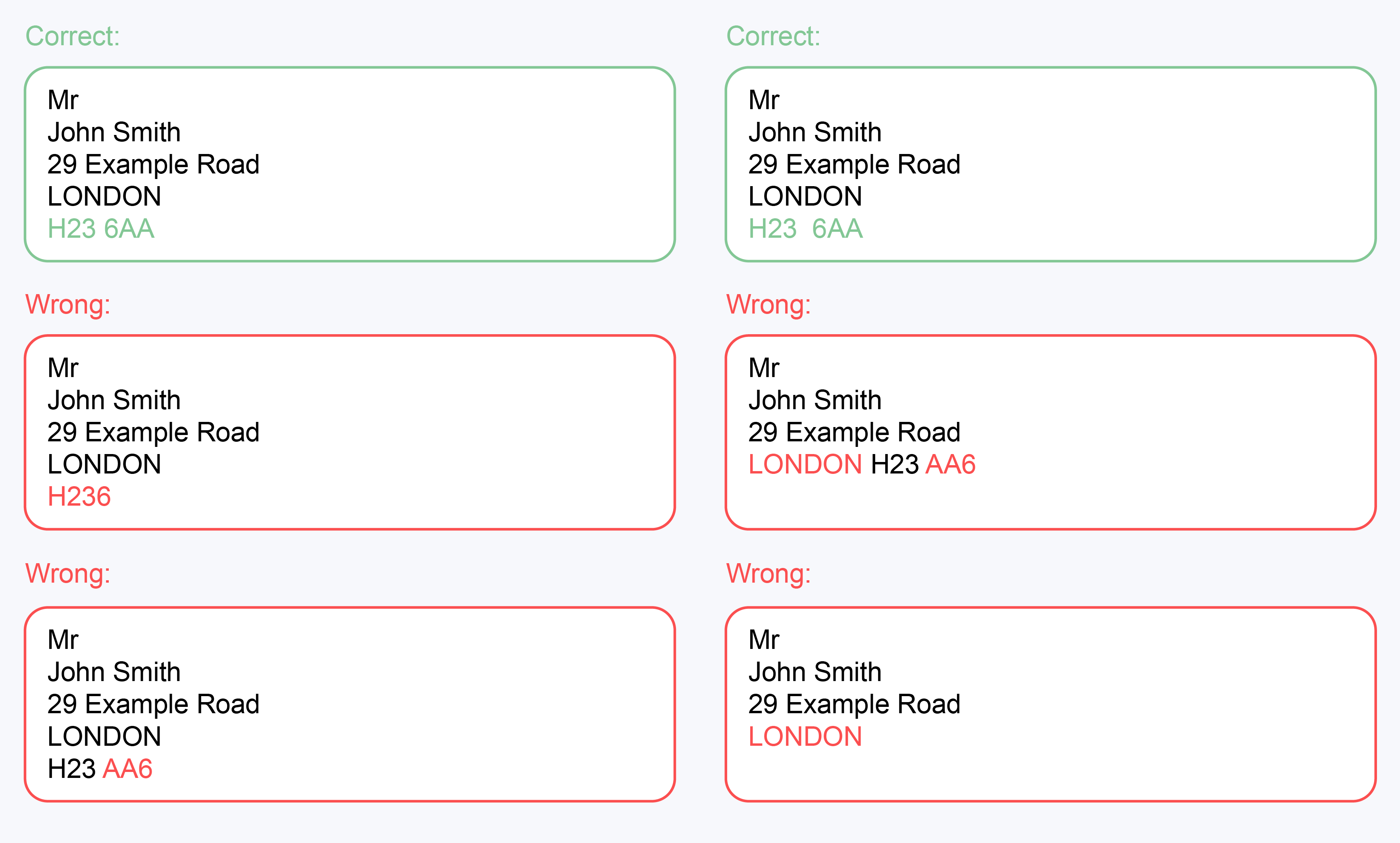The width and height of the screenshot is (1400, 843).
Task: Click the Wrong label above the one-line LONDON H23 AA6 address
Action: (768, 305)
